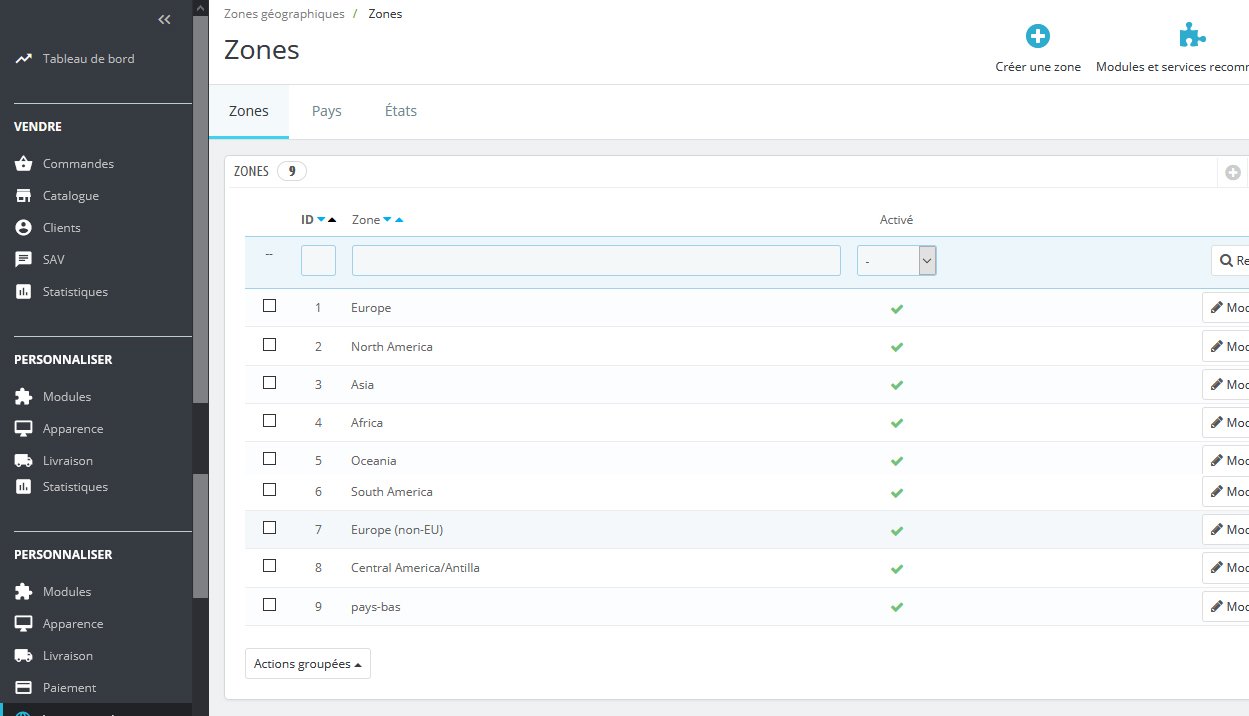
Task: Switch to the Pays tab
Action: pyautogui.click(x=326, y=111)
